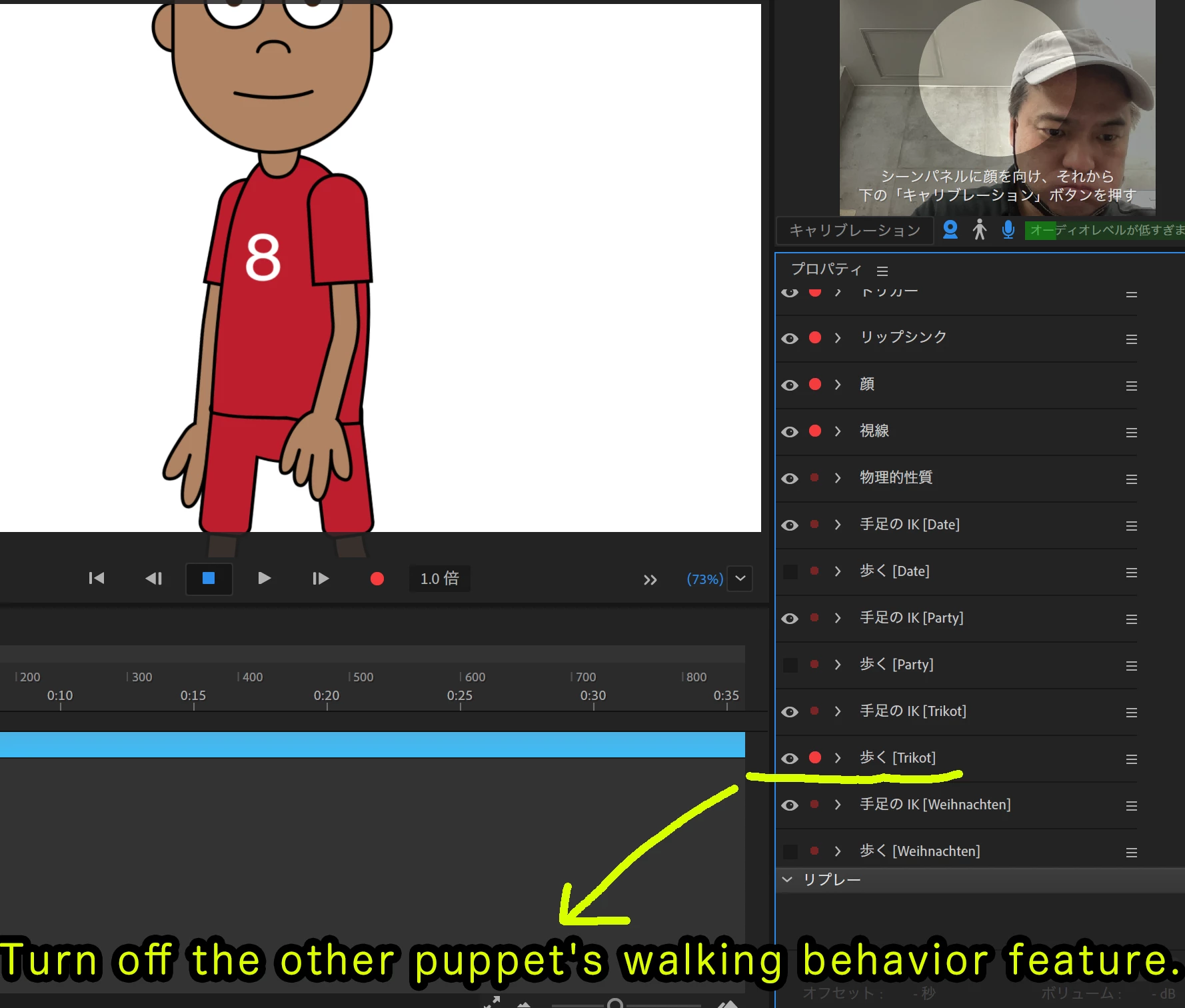Step back one frame
Screen dimensions: 1185x1008
click(x=154, y=578)
